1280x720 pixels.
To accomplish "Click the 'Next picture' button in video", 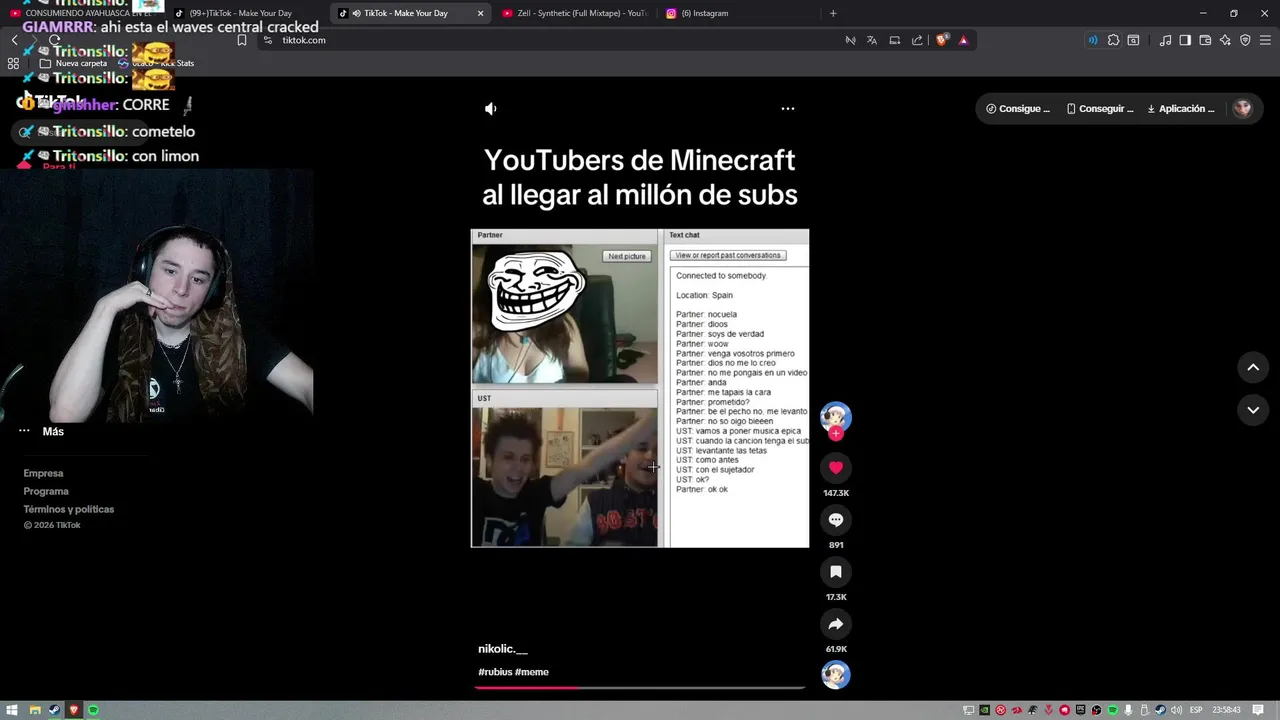I will coord(628,256).
